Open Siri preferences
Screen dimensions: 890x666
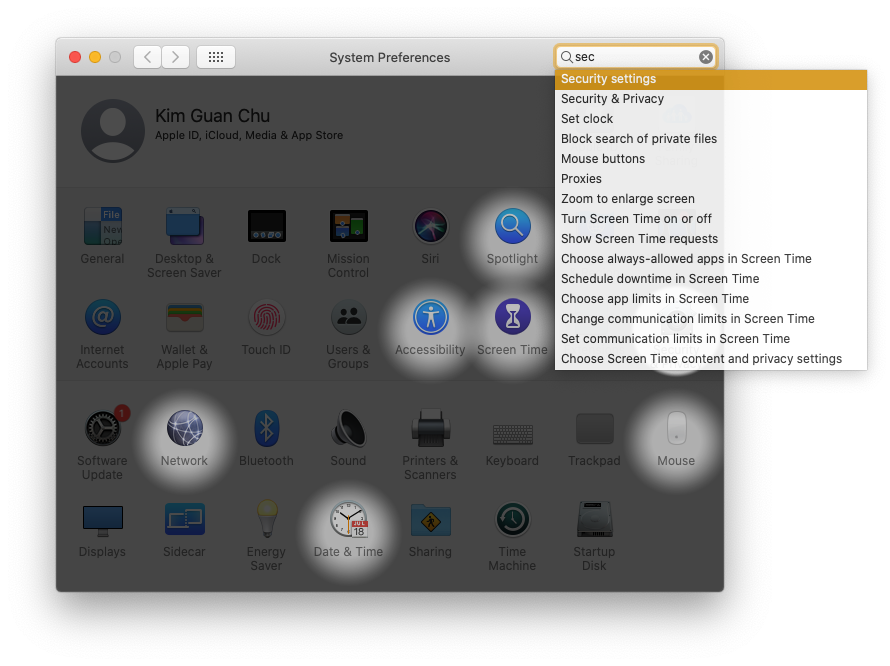click(x=430, y=226)
